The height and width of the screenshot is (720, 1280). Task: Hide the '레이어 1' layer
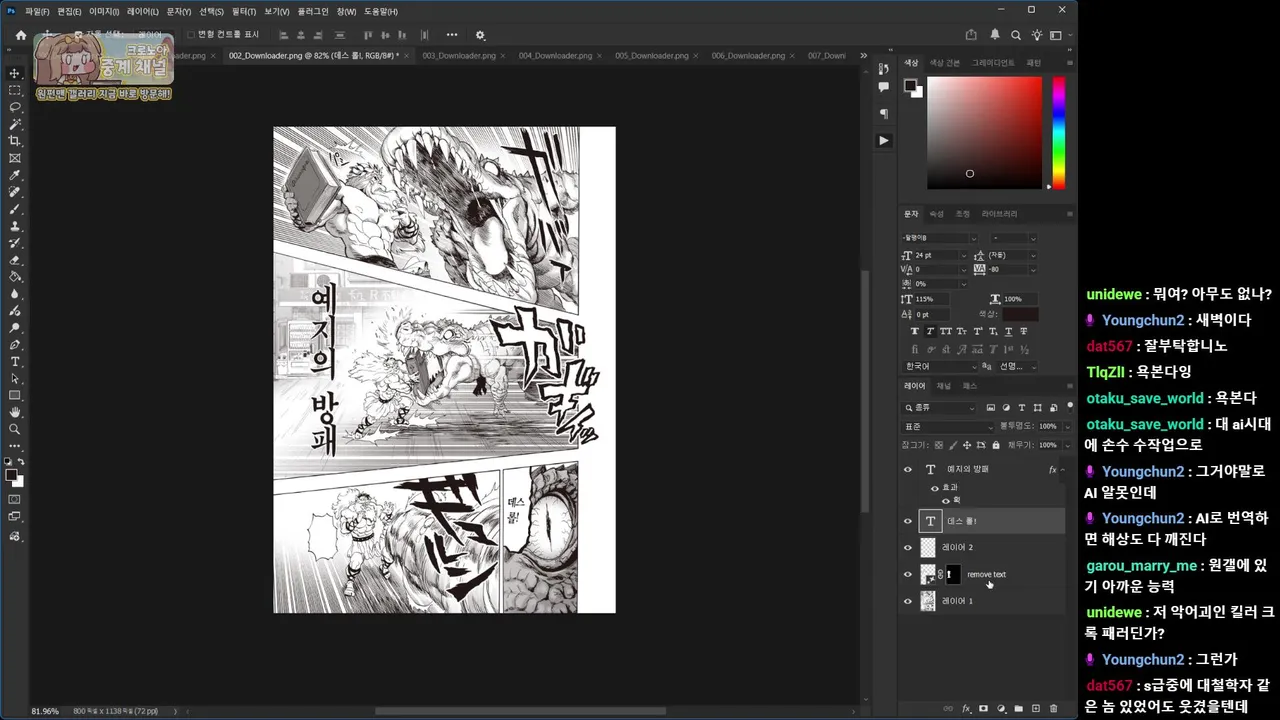click(908, 601)
